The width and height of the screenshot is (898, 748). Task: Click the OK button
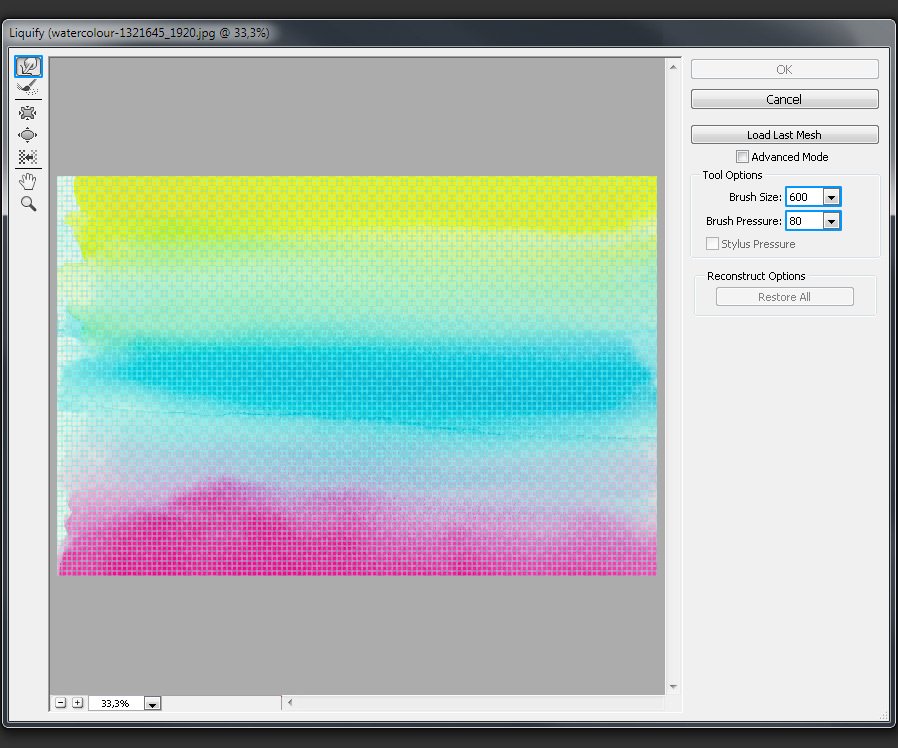point(785,69)
